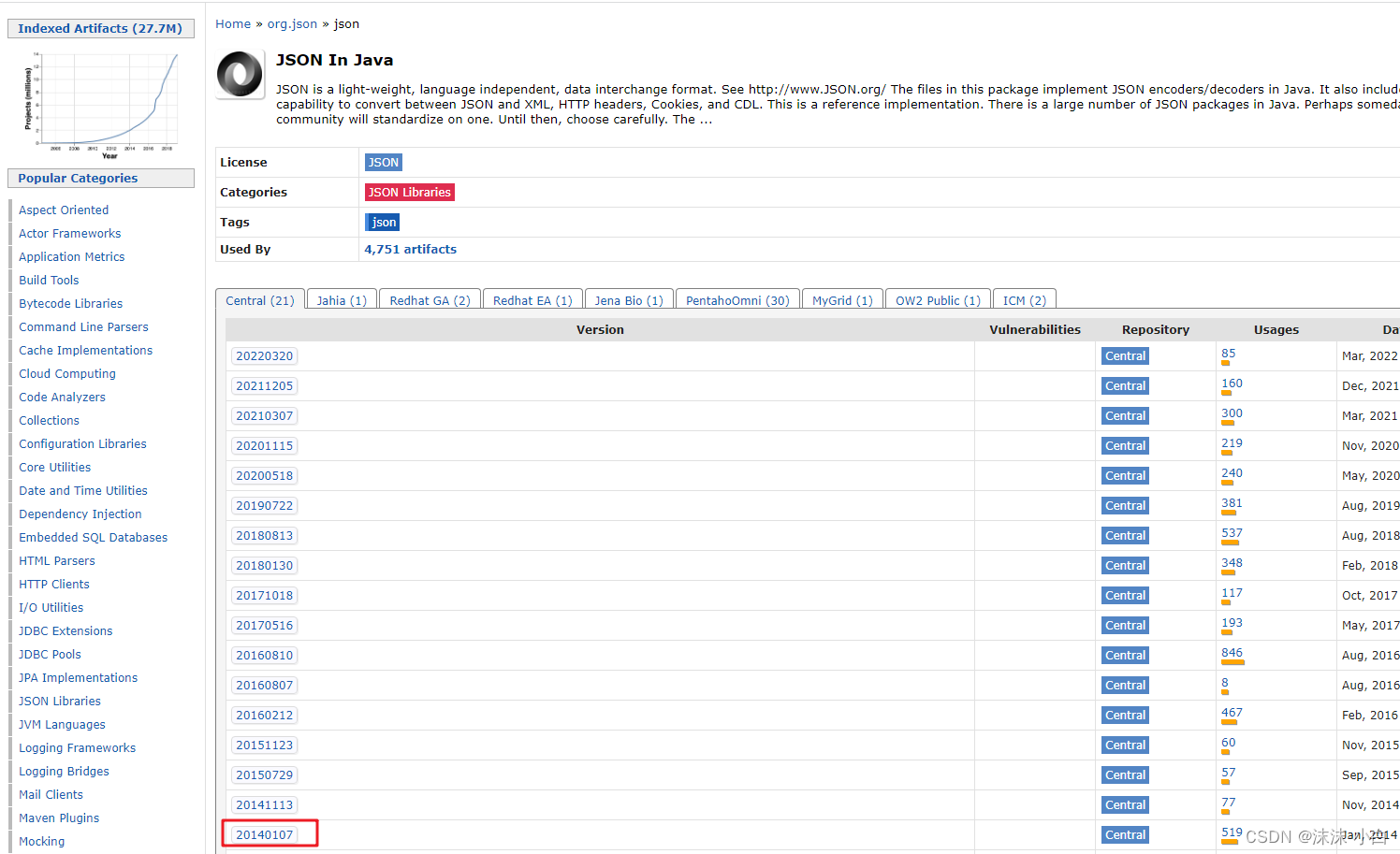Screen dimensions: 1400x854
Task: Switch to the PentahoOmni (30) tab
Action: click(737, 300)
